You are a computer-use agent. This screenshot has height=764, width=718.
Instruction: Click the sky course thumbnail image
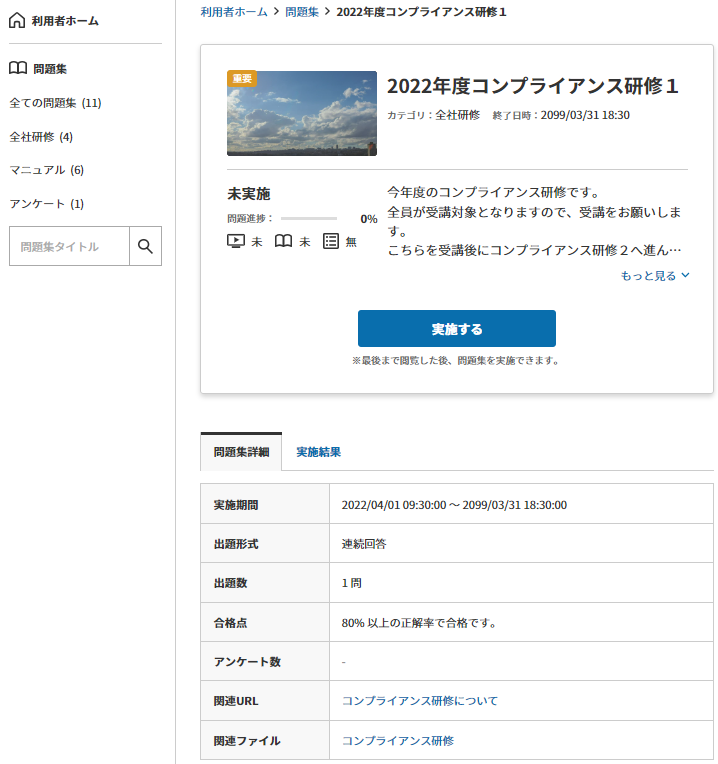[302, 114]
